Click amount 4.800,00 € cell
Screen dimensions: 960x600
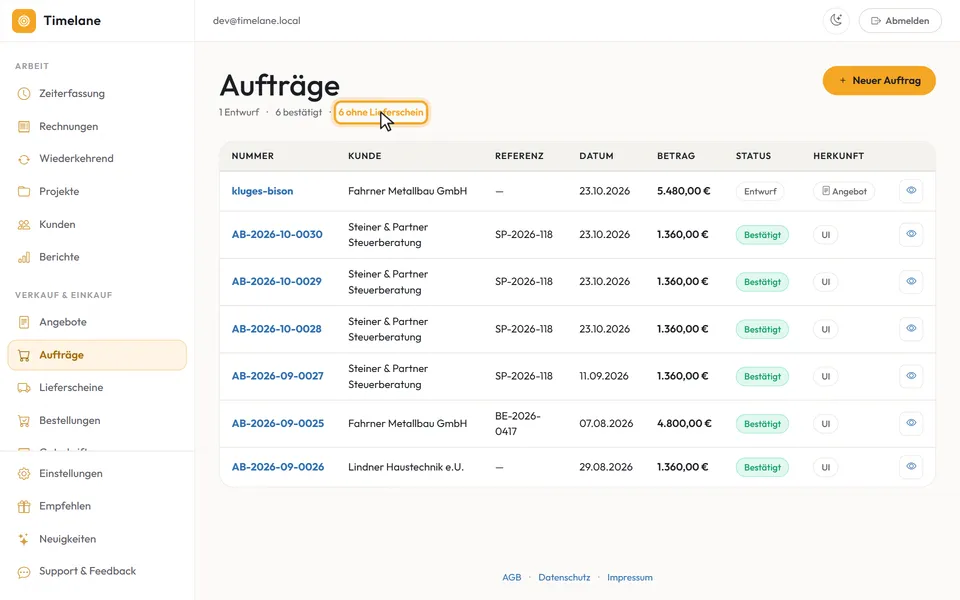(x=684, y=424)
